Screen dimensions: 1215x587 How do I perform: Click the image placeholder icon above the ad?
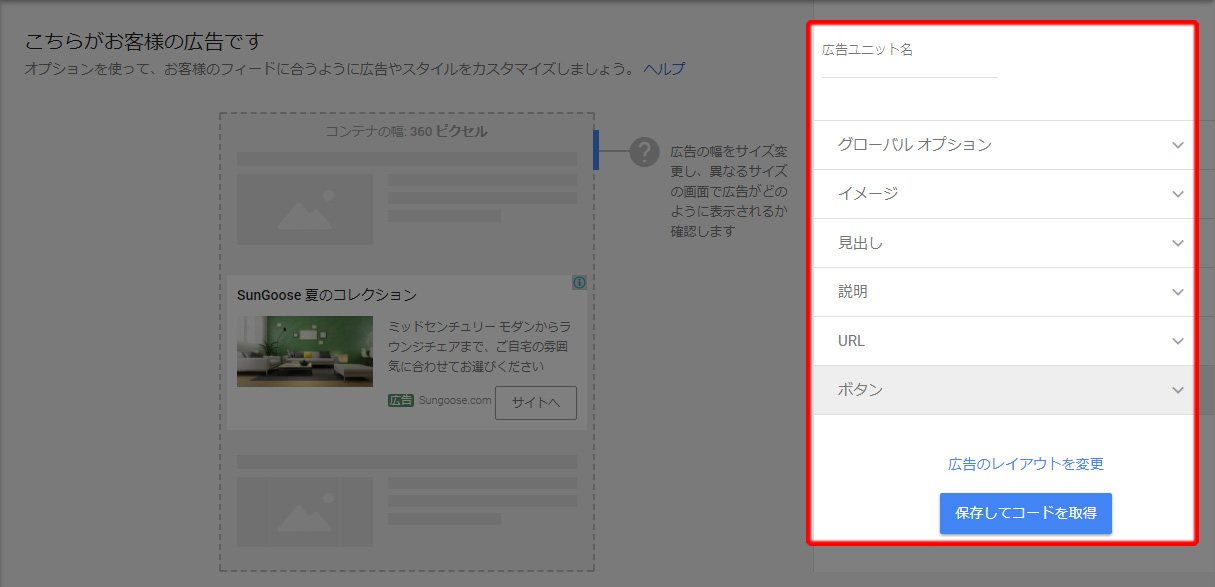305,209
